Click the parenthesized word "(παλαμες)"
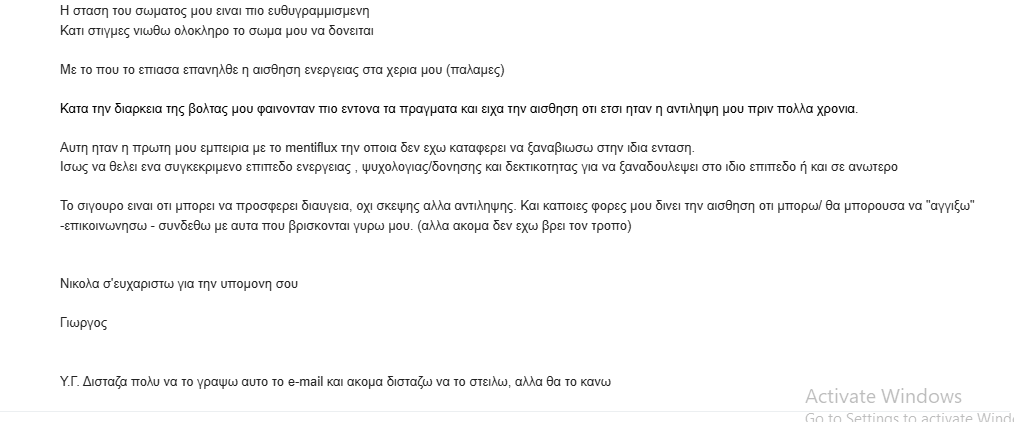Image resolution: width=1014 pixels, height=422 pixels. click(x=477, y=70)
